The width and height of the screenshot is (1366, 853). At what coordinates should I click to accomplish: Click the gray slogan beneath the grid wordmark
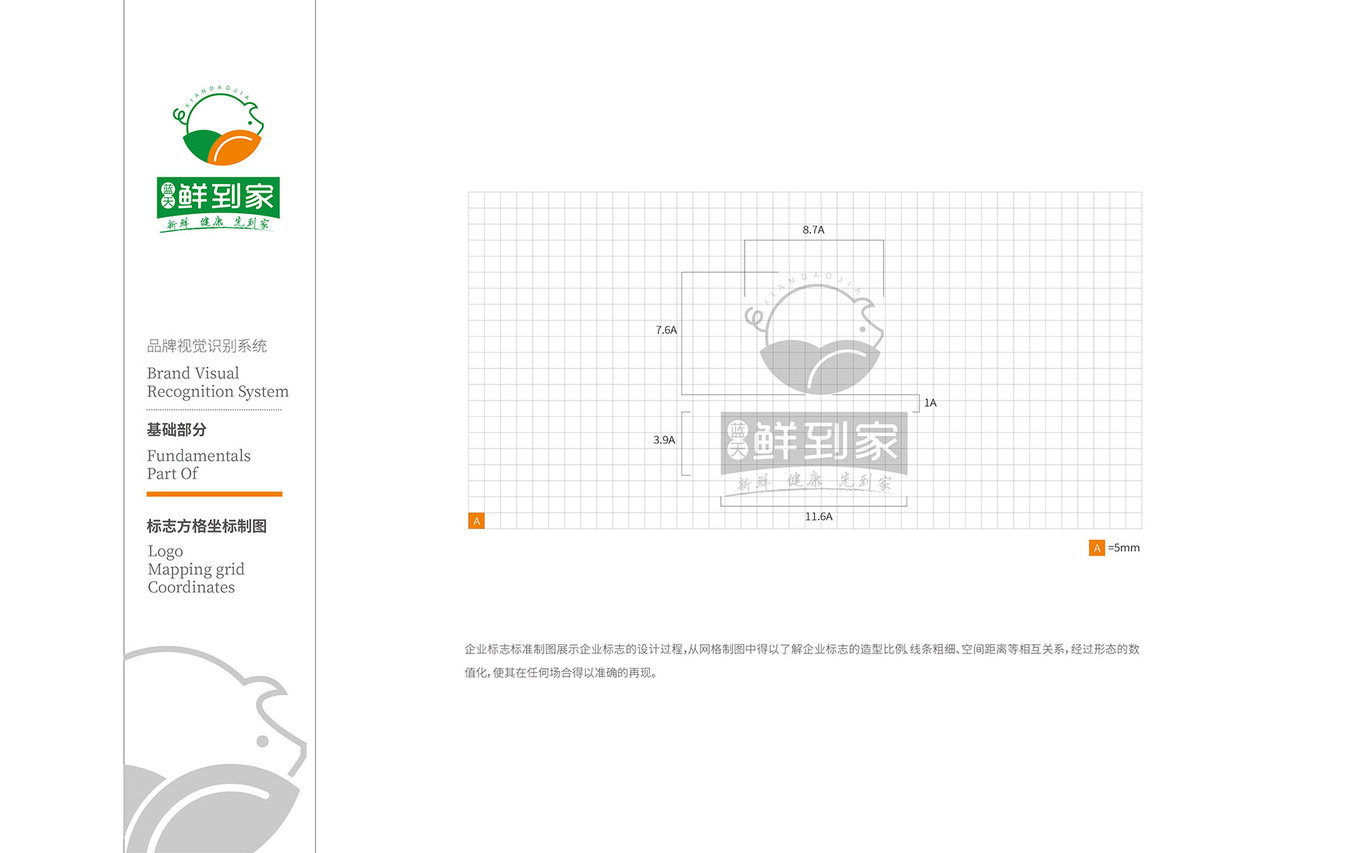pyautogui.click(x=815, y=483)
